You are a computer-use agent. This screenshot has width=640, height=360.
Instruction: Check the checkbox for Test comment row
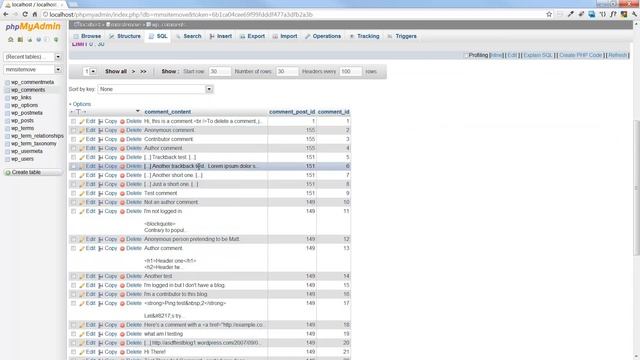coord(73,193)
